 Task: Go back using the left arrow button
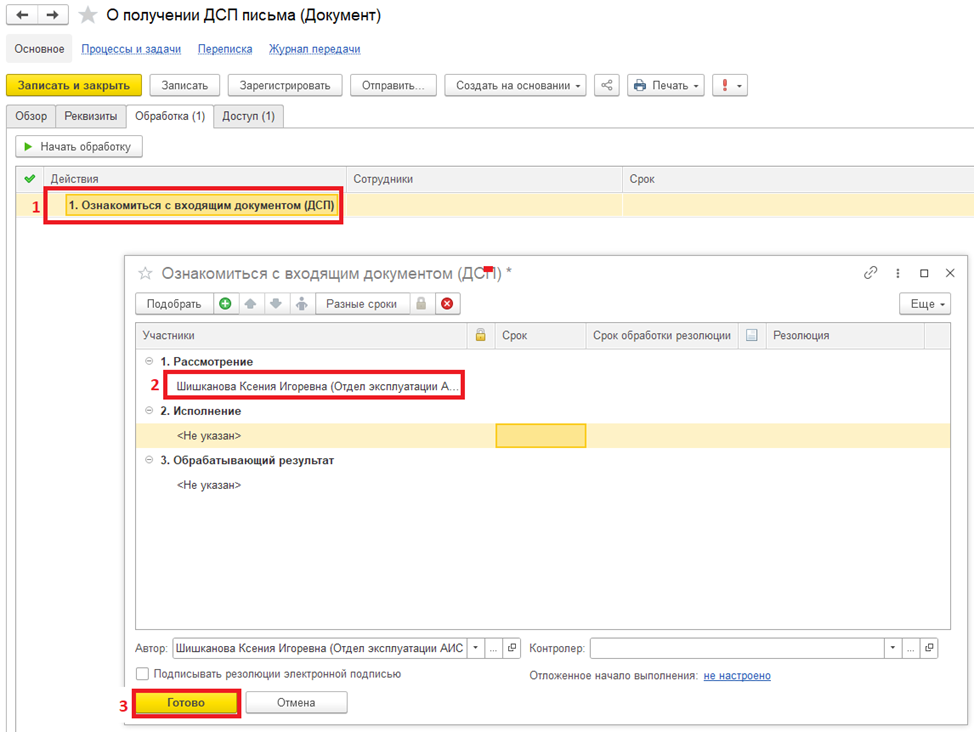(x=23, y=16)
